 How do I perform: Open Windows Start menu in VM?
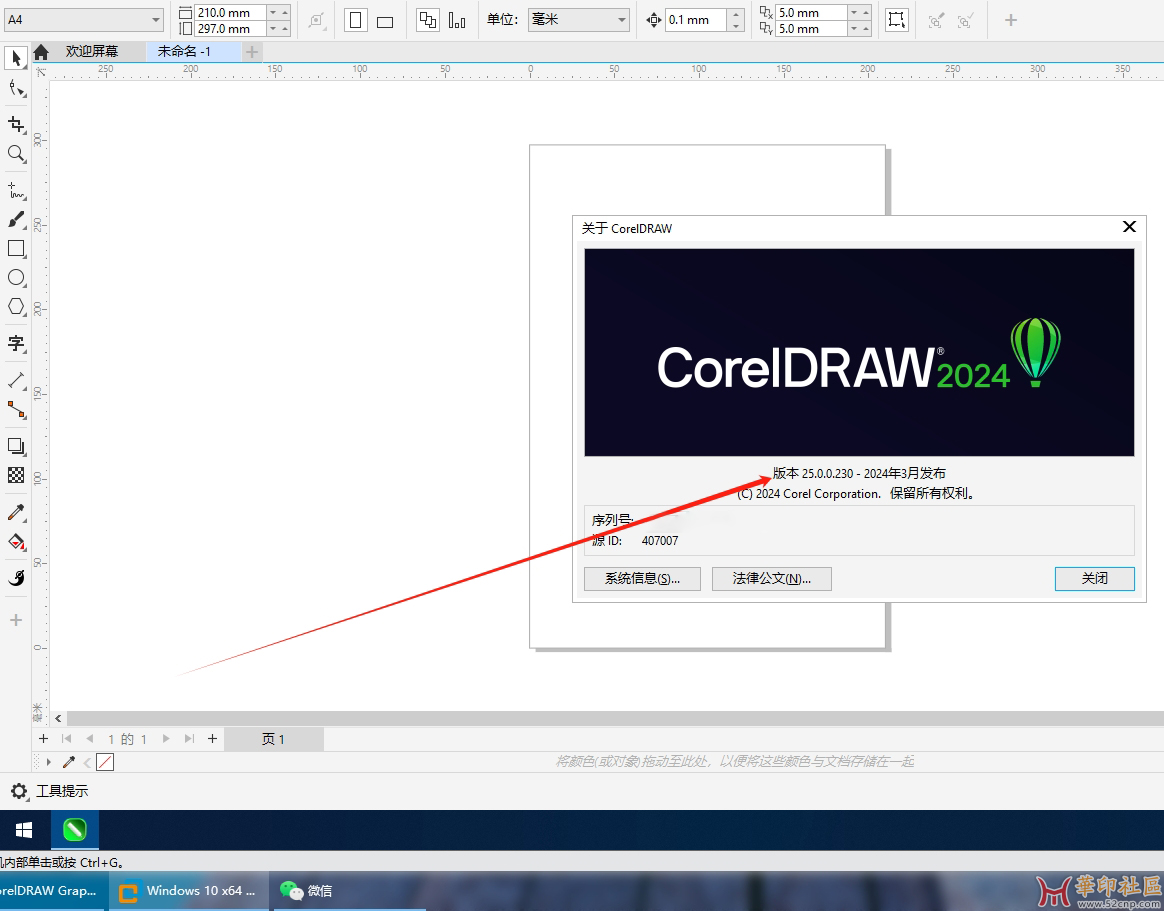[24, 829]
